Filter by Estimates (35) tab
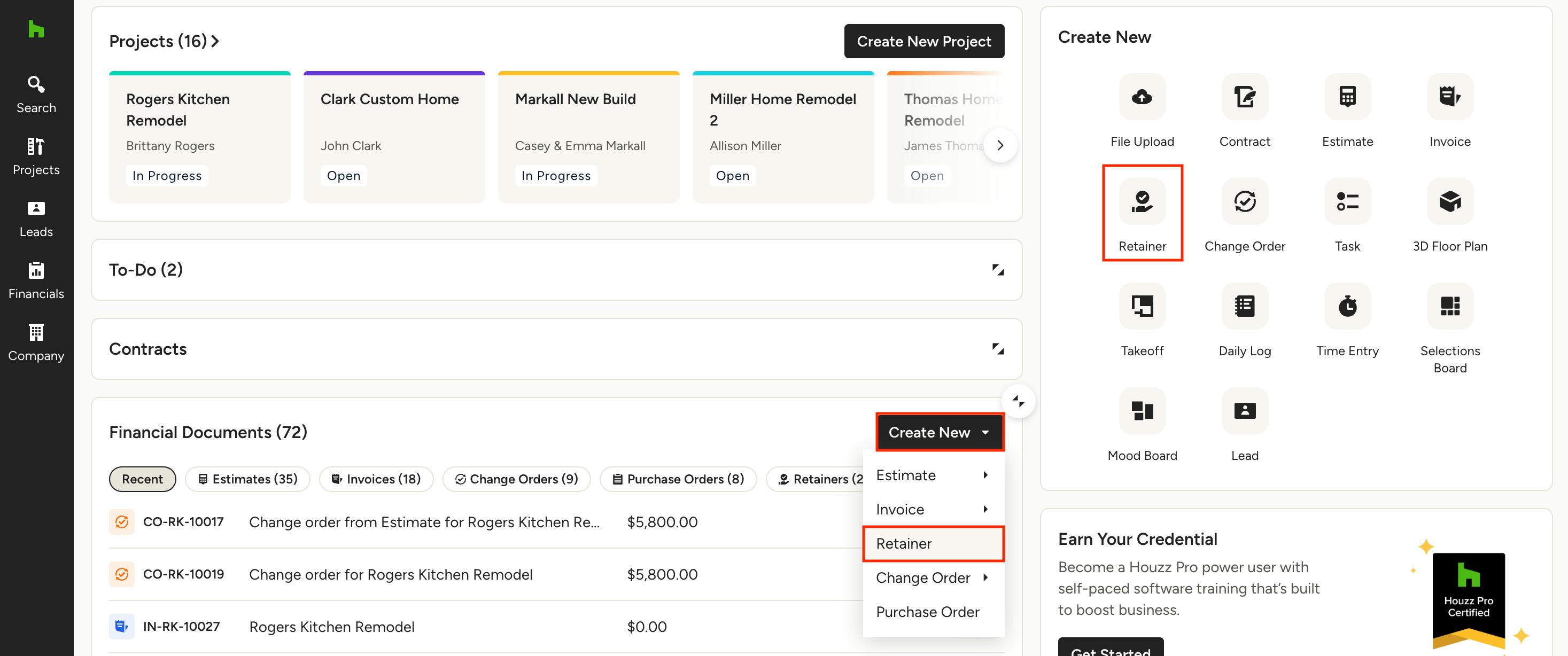This screenshot has width=1568, height=656. point(248,479)
